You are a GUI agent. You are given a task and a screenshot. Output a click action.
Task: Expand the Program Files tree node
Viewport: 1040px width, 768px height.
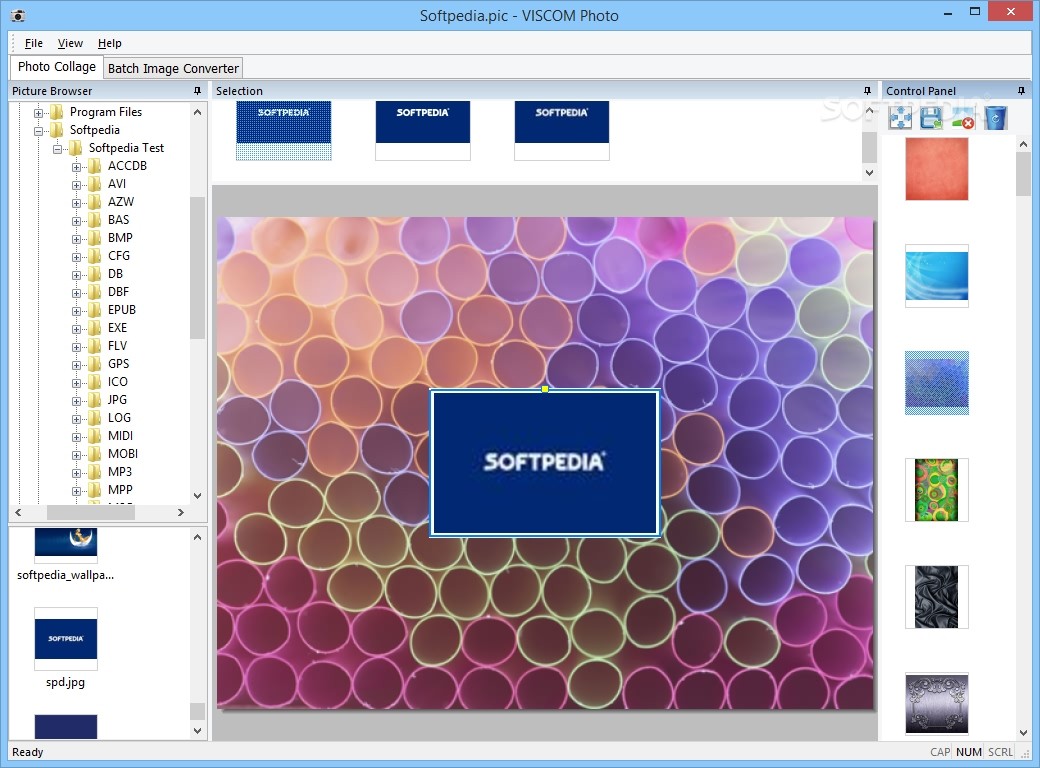point(38,113)
